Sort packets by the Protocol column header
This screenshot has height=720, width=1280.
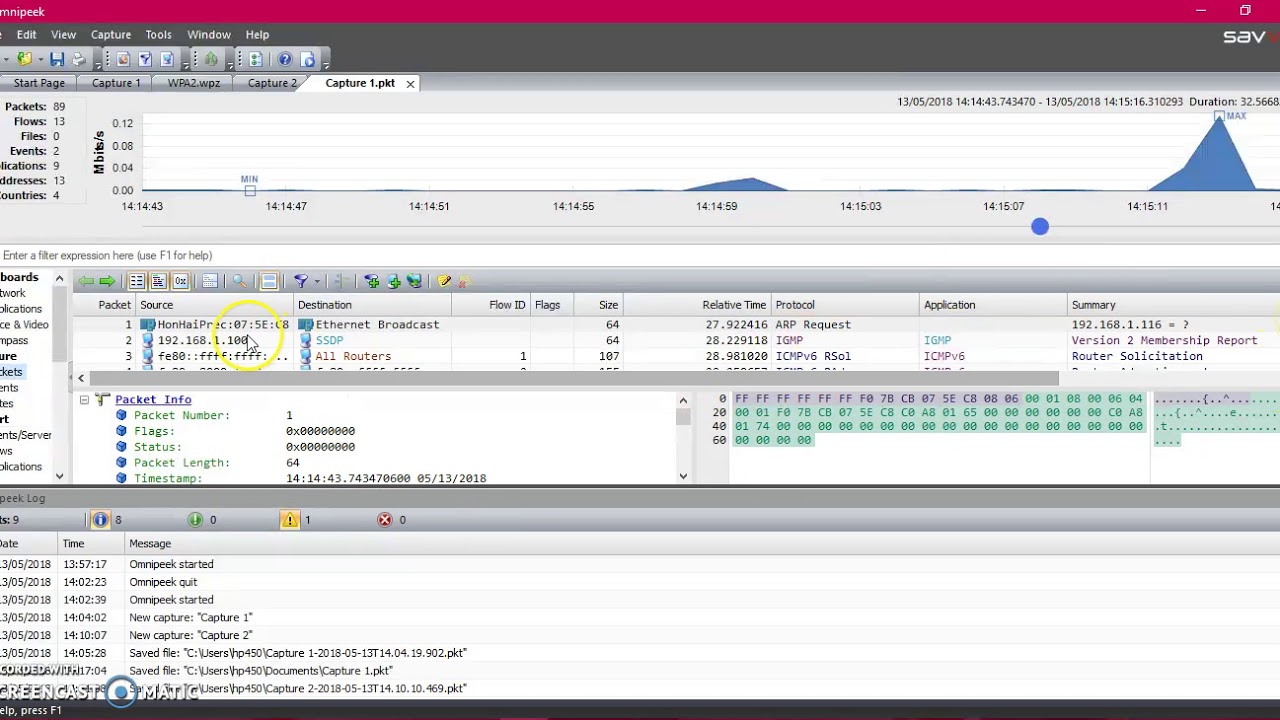pyautogui.click(x=845, y=305)
